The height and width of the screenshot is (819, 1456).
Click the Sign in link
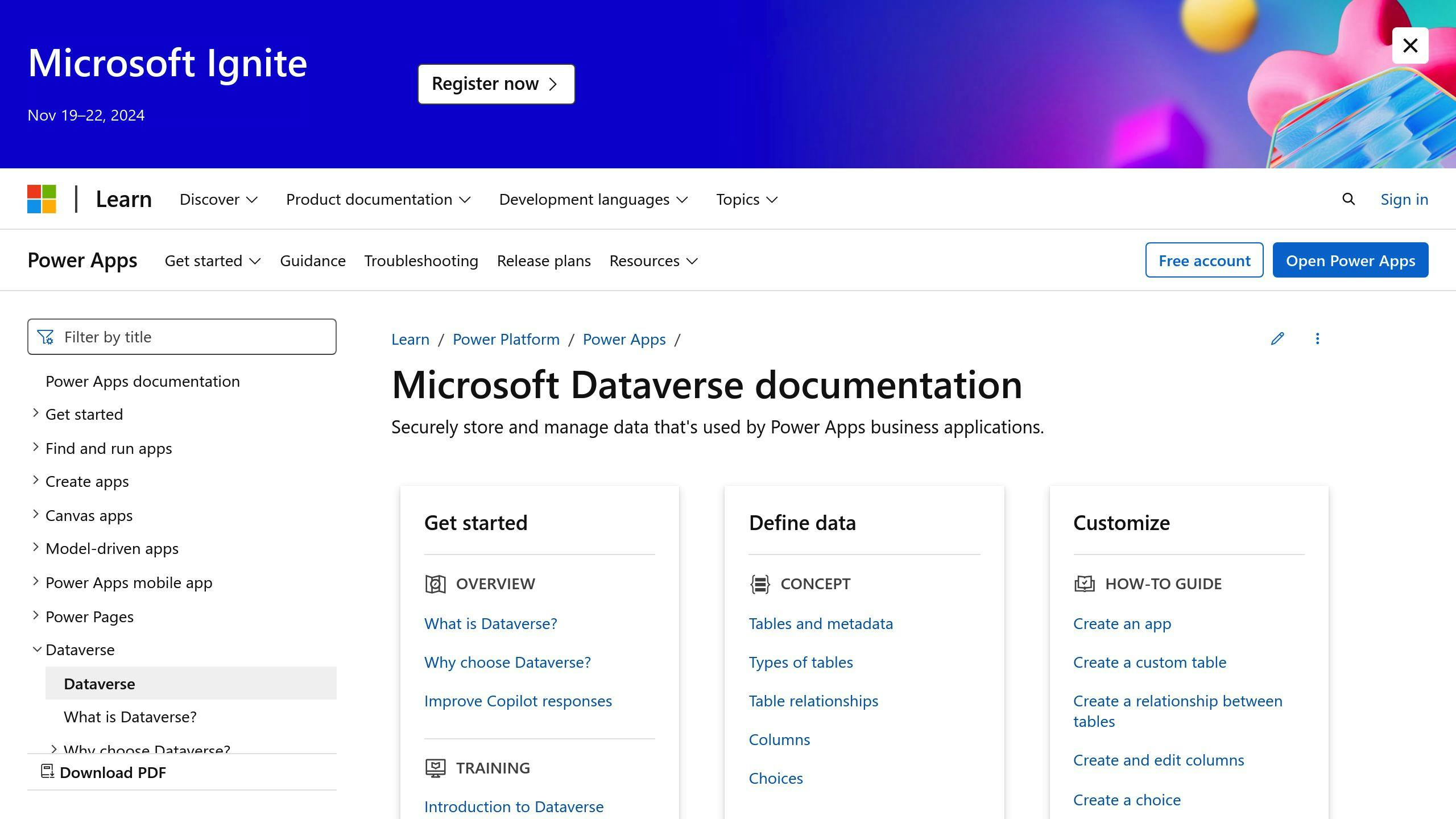(x=1404, y=200)
